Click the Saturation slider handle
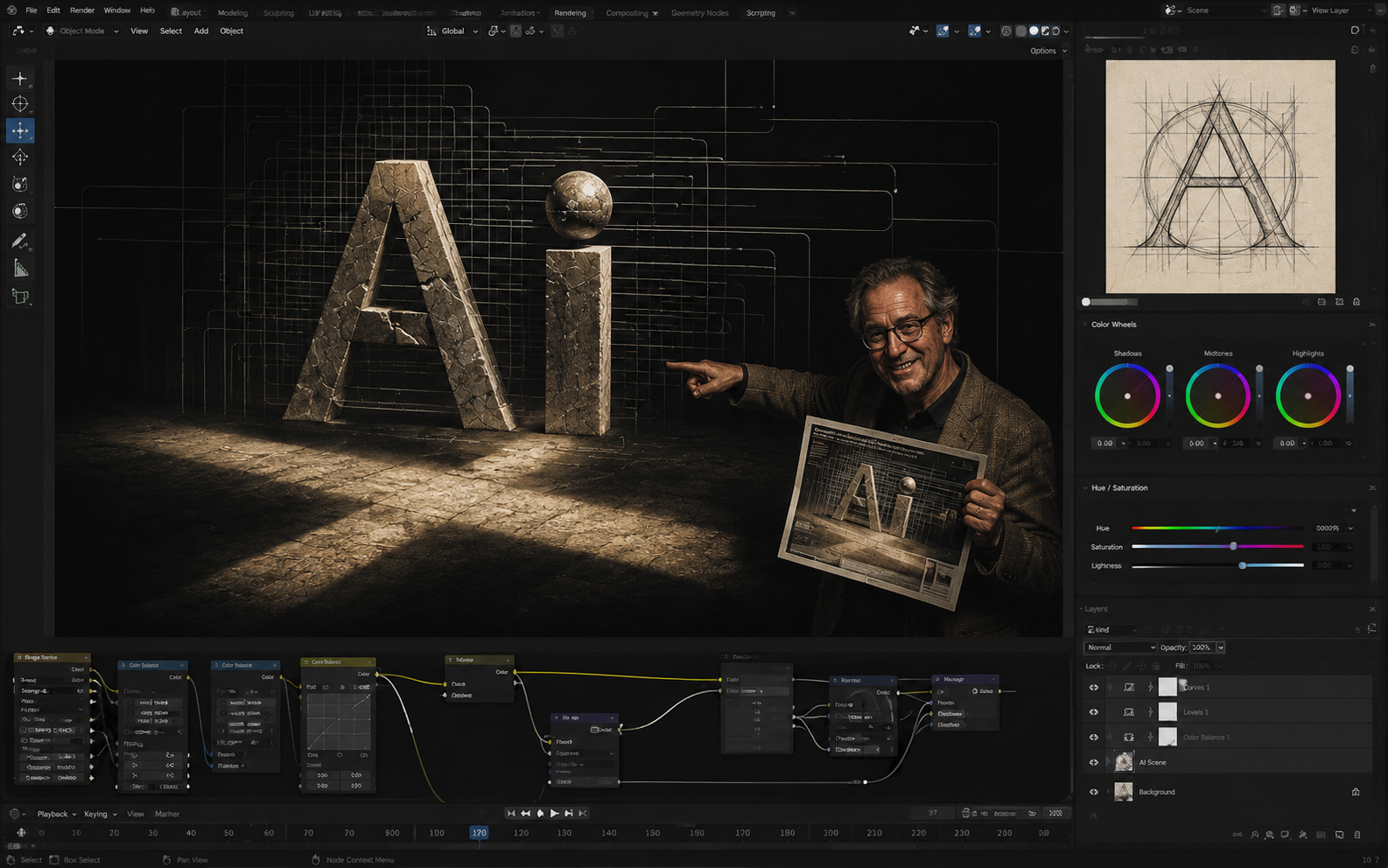 point(1233,546)
